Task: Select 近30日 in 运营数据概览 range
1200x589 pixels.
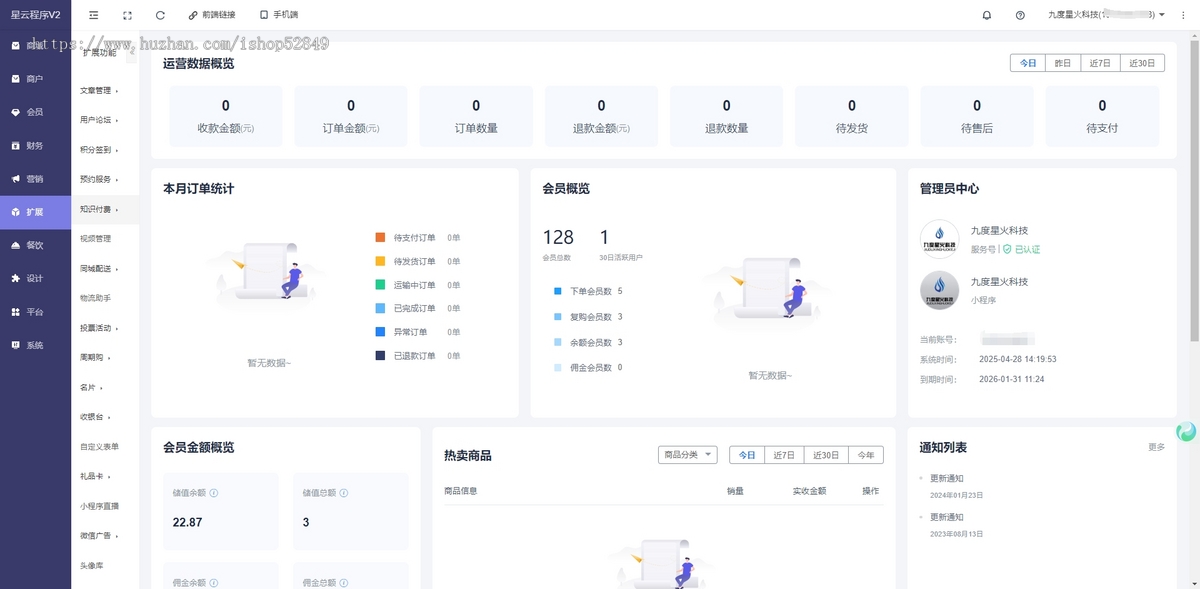Action: 1142,63
